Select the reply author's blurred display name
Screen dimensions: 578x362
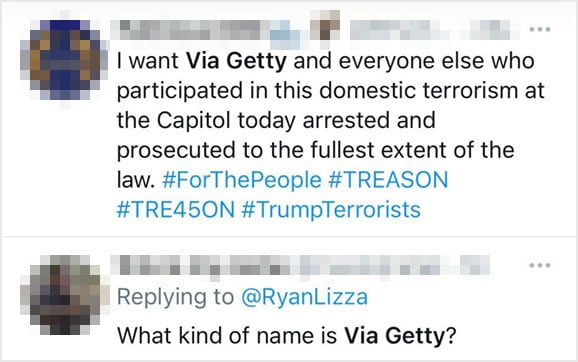tap(206, 265)
